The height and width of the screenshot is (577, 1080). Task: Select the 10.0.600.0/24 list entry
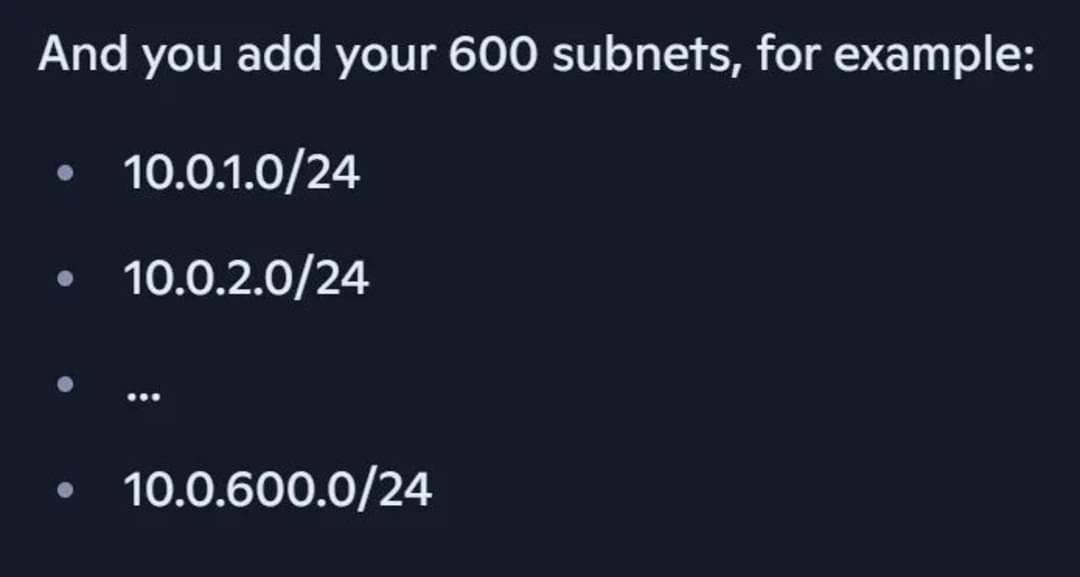pyautogui.click(x=278, y=490)
